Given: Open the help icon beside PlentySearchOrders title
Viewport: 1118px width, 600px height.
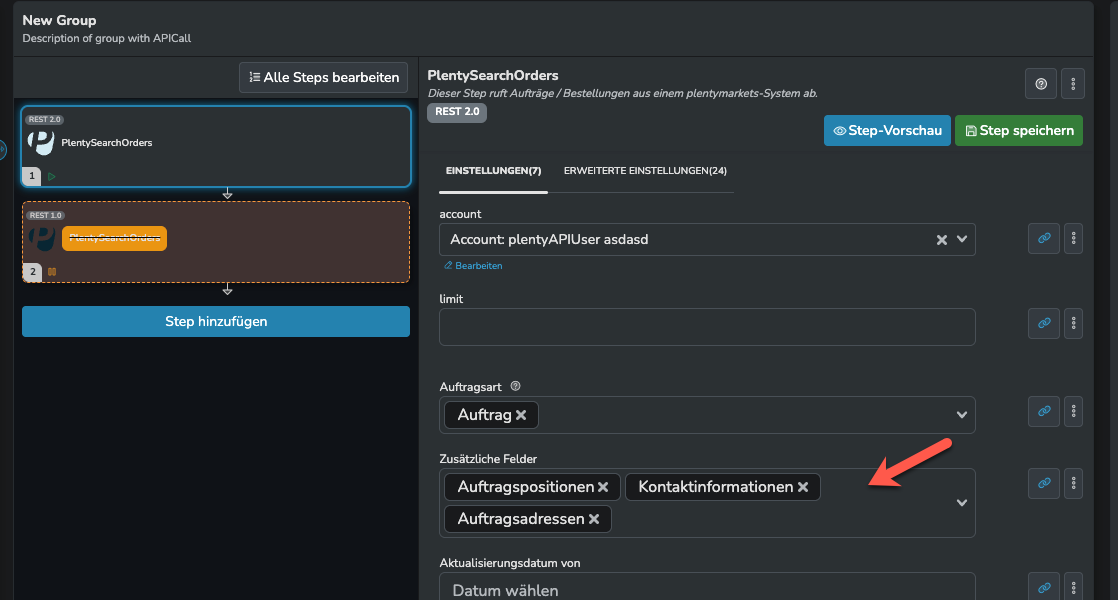Looking at the screenshot, I should click(1040, 84).
